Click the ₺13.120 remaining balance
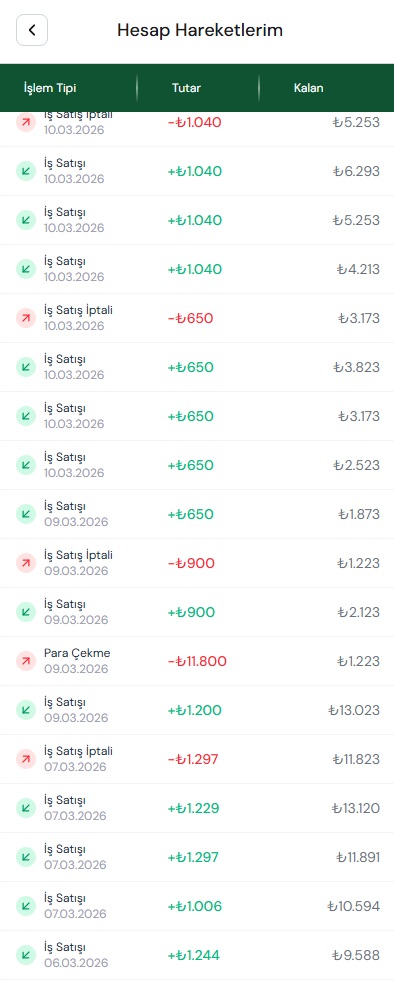 (x=354, y=808)
